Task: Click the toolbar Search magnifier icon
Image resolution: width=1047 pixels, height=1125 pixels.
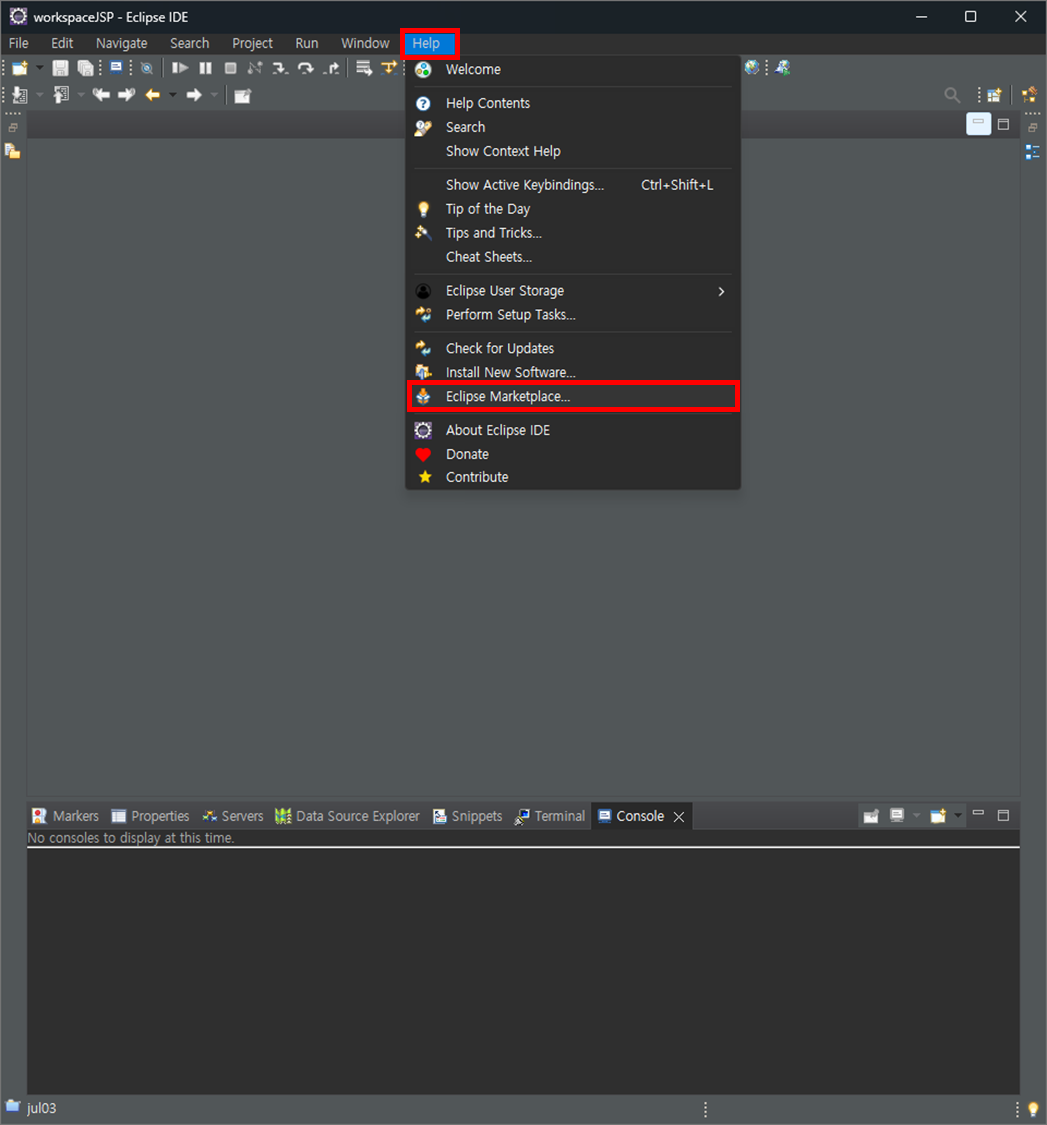Action: (x=952, y=95)
